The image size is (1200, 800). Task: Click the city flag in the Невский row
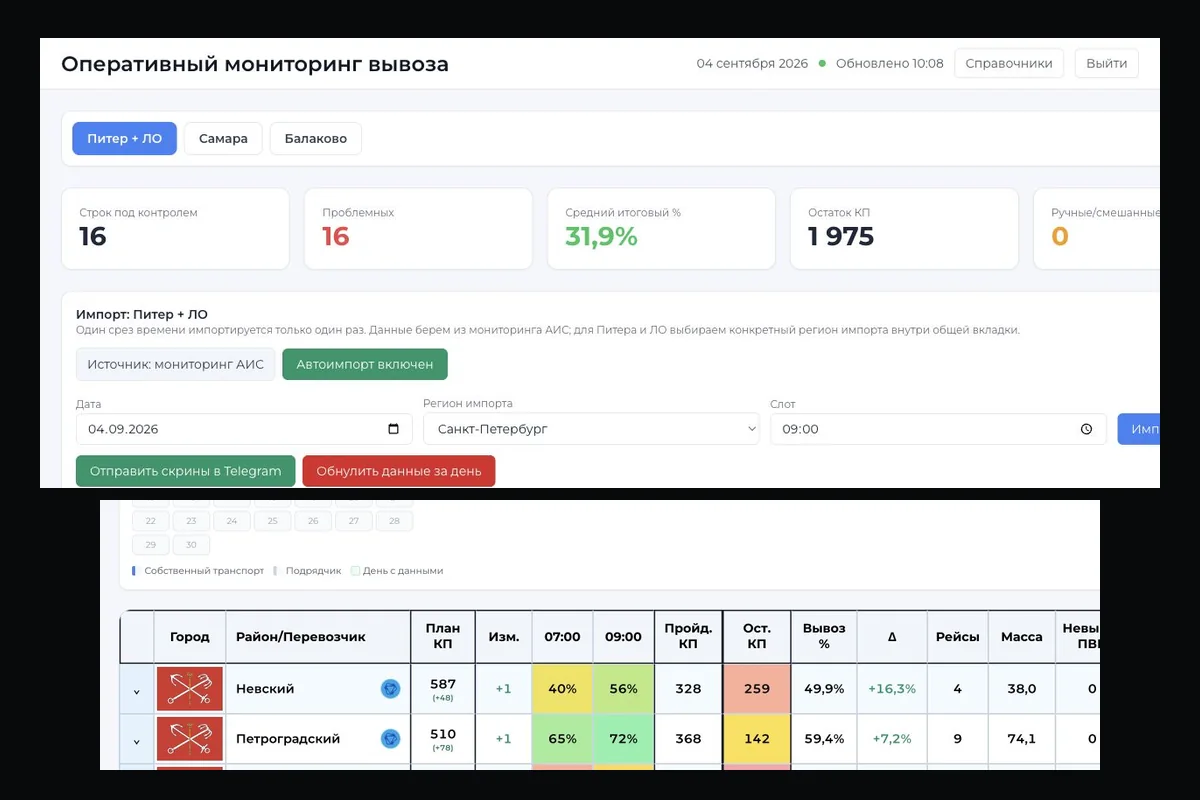point(190,688)
